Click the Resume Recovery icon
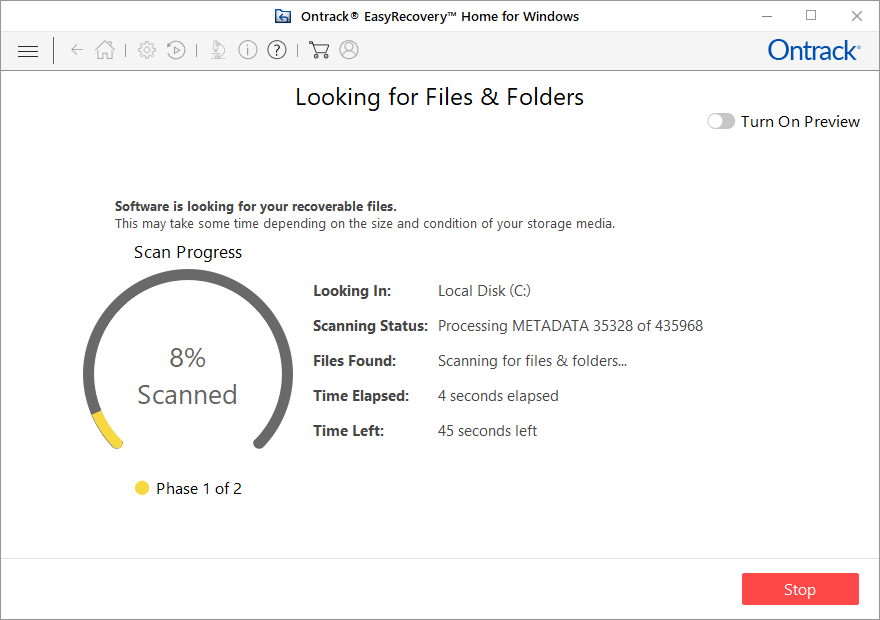Image resolution: width=880 pixels, height=620 pixels. tap(176, 50)
